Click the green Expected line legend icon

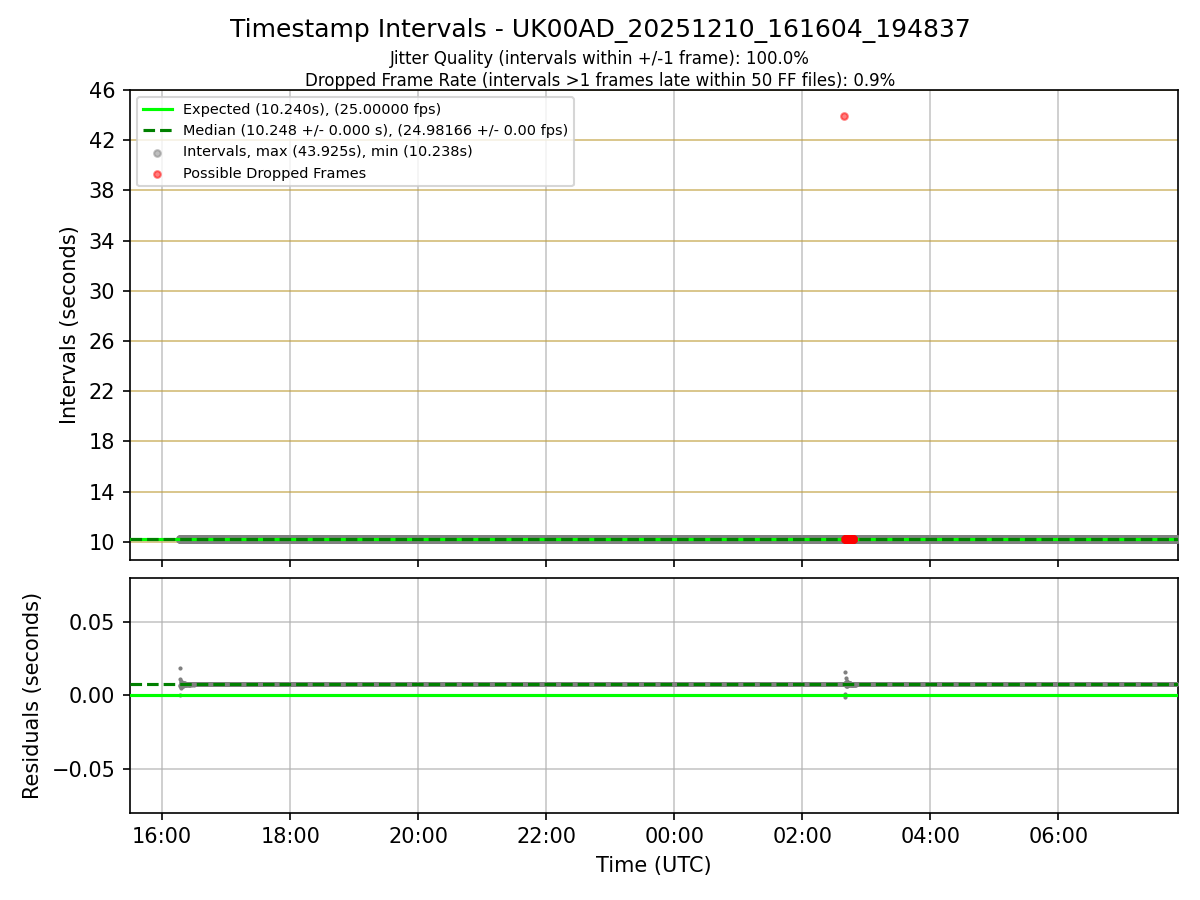click(158, 109)
